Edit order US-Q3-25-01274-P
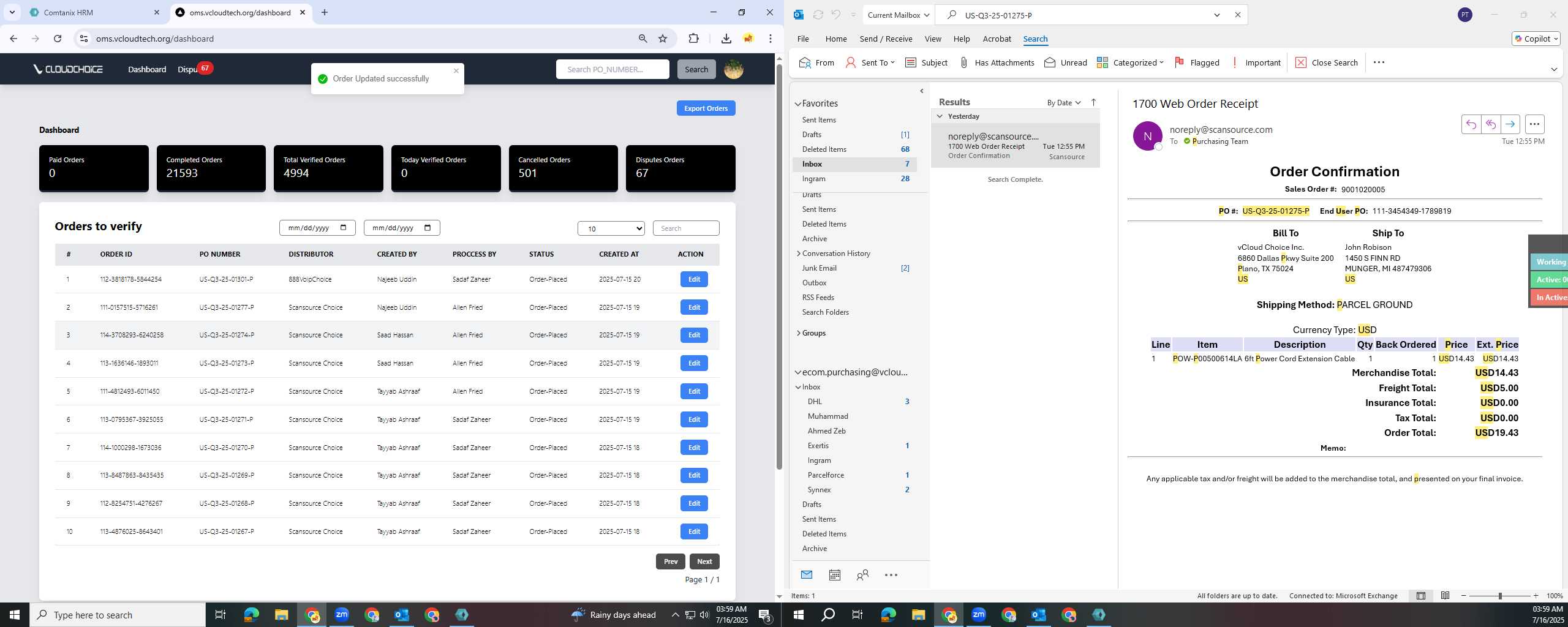 click(694, 335)
